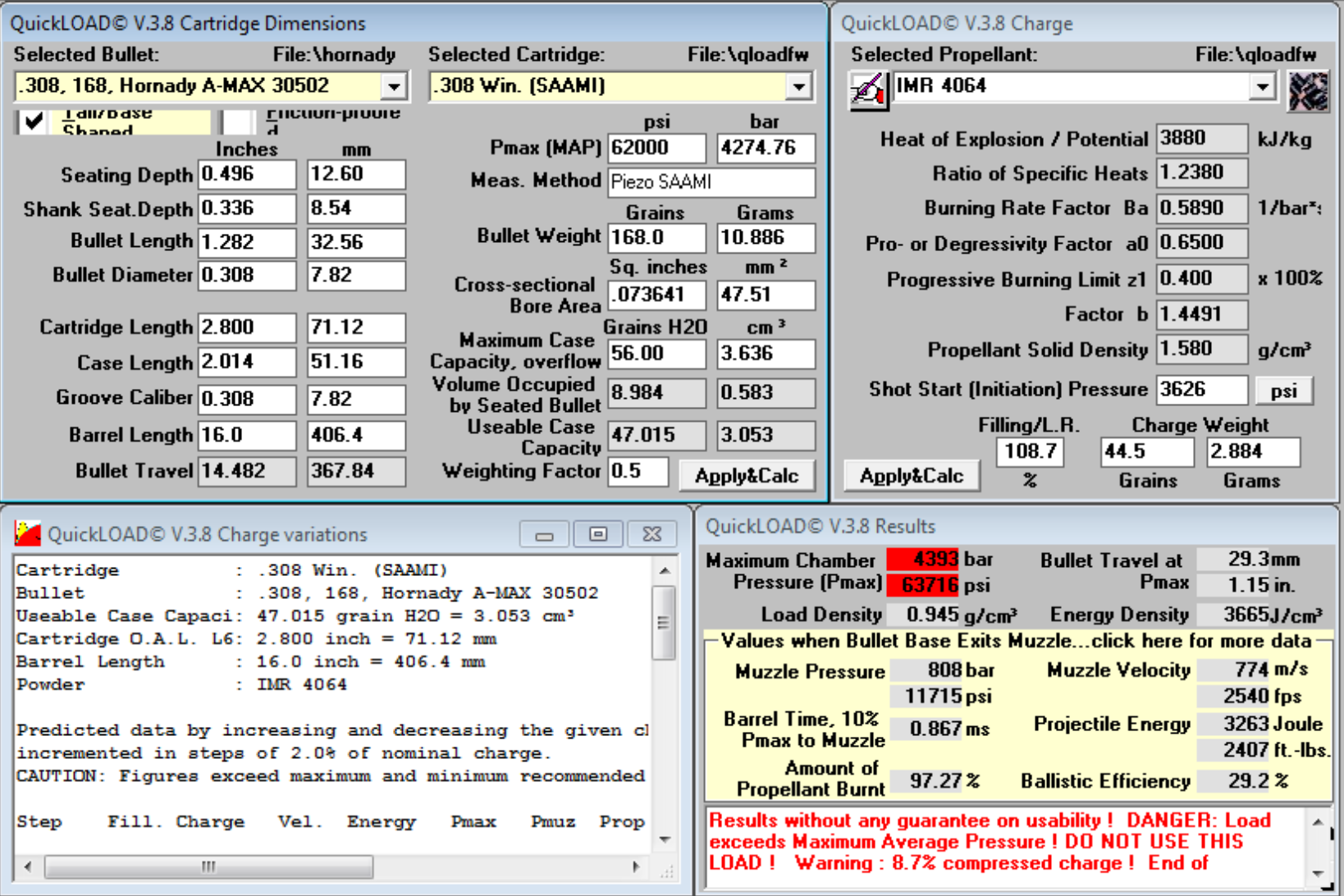
Task: Click the propellant edit pencil icon
Action: pyautogui.click(x=868, y=89)
